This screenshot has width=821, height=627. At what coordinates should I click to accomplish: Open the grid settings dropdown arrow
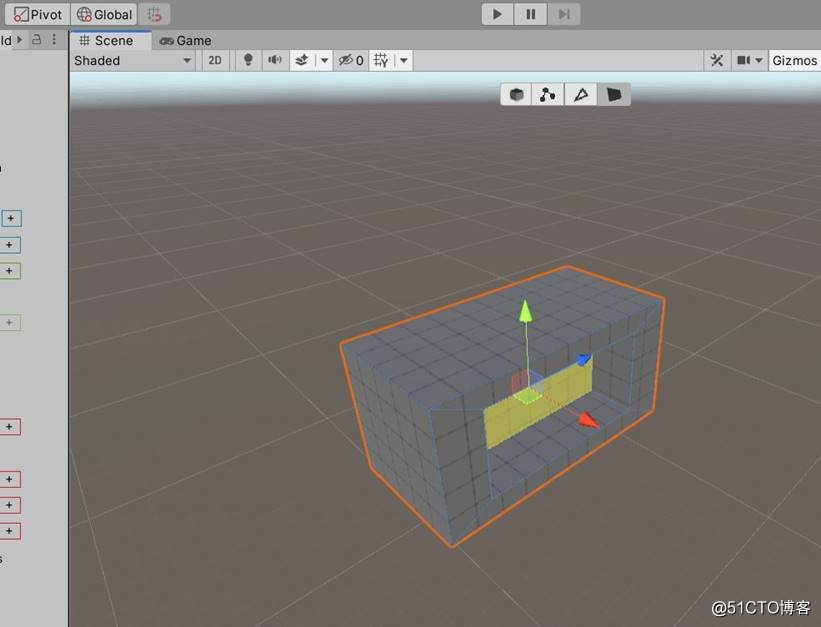tap(404, 61)
